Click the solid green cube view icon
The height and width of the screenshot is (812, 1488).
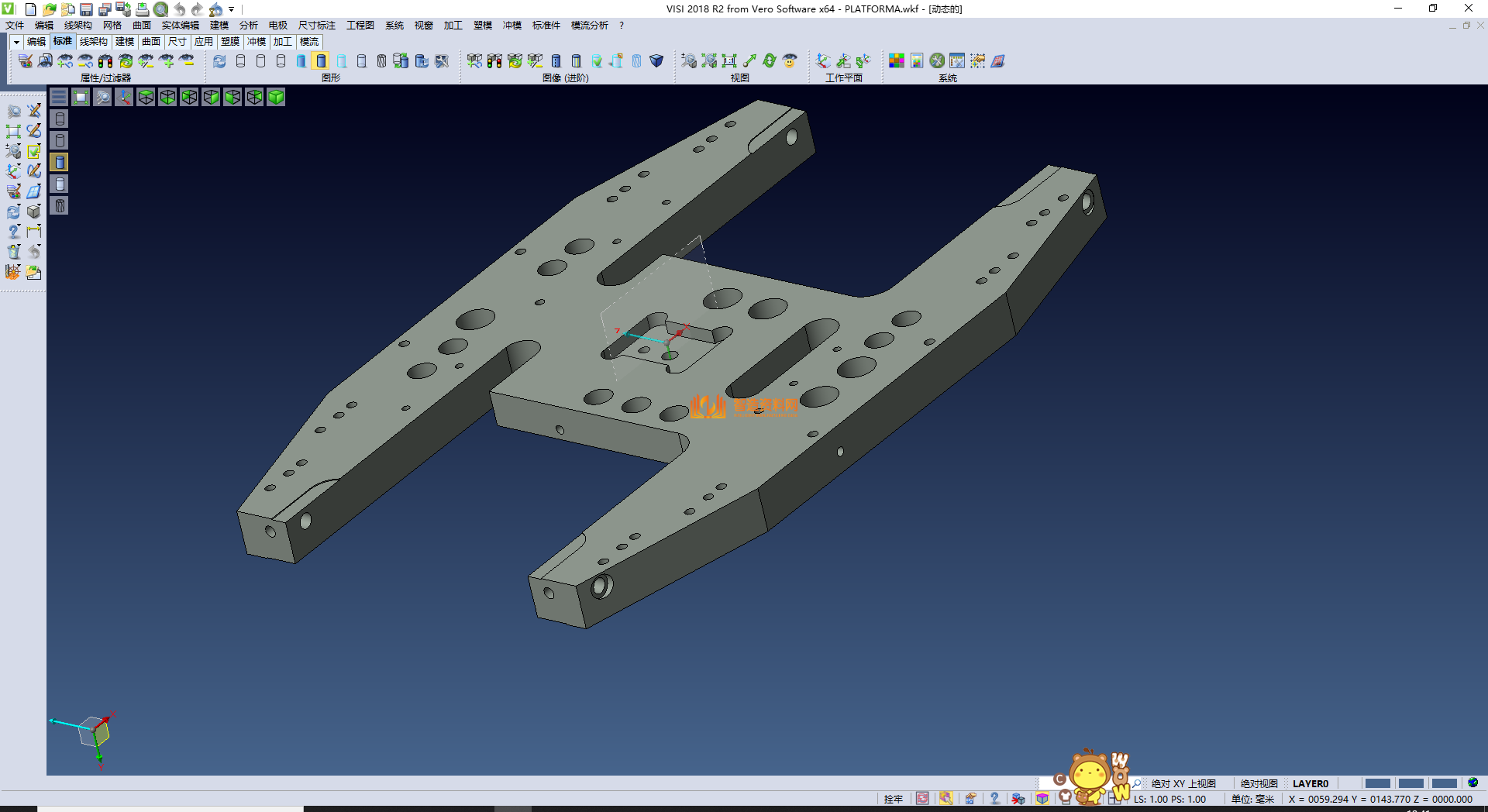(x=276, y=97)
